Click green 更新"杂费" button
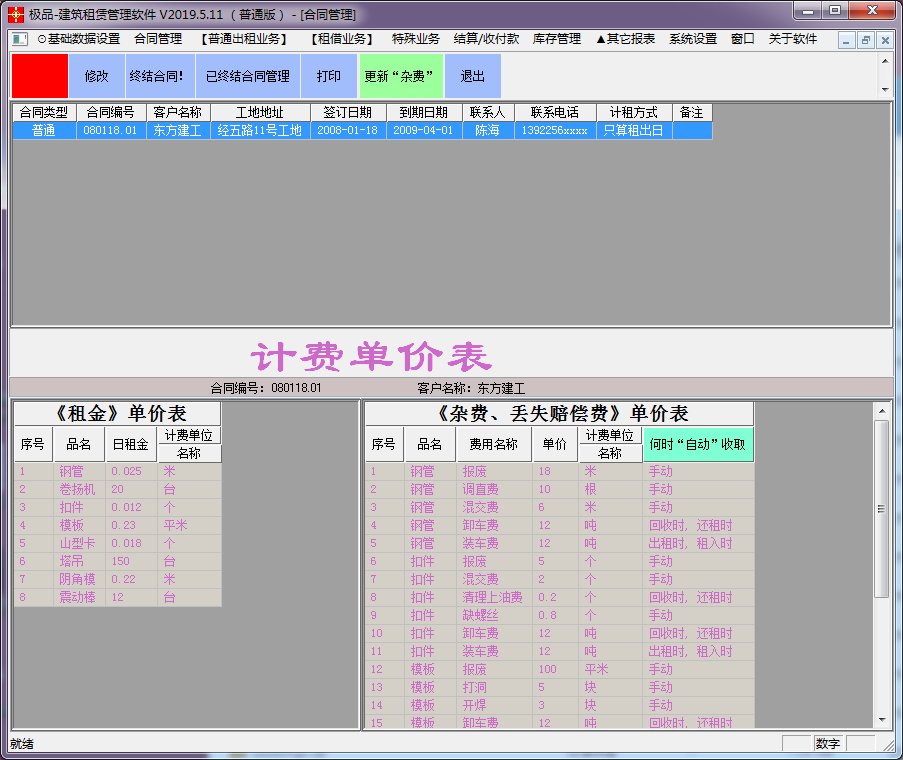Image resolution: width=903 pixels, height=760 pixels. pyautogui.click(x=401, y=76)
